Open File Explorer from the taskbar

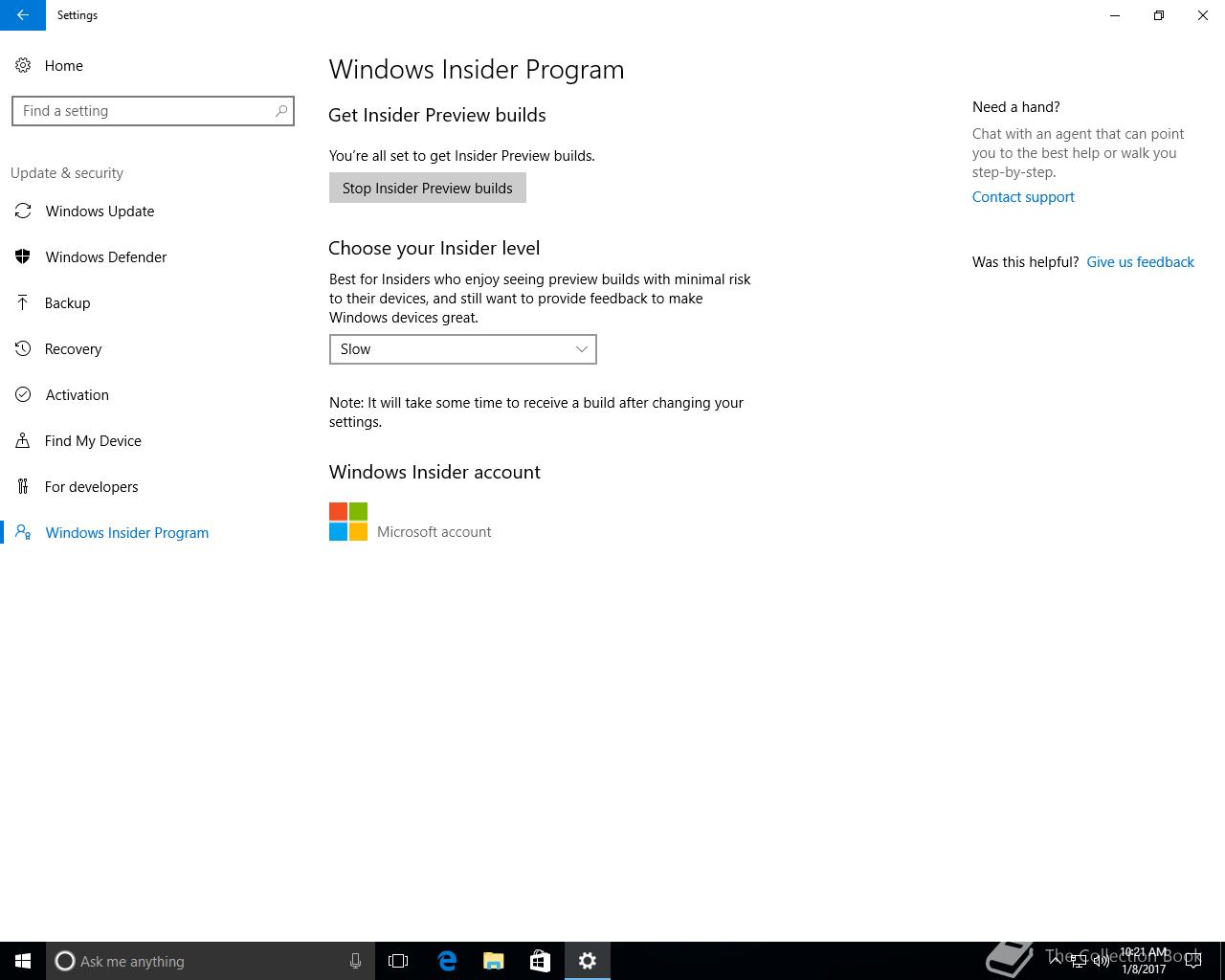tap(494, 961)
